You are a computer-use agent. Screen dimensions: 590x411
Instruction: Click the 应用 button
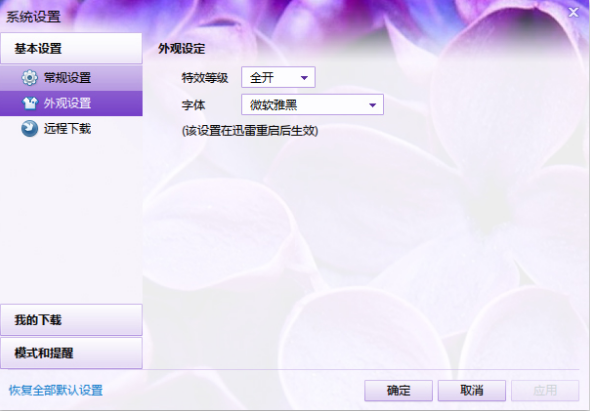pyautogui.click(x=545, y=391)
